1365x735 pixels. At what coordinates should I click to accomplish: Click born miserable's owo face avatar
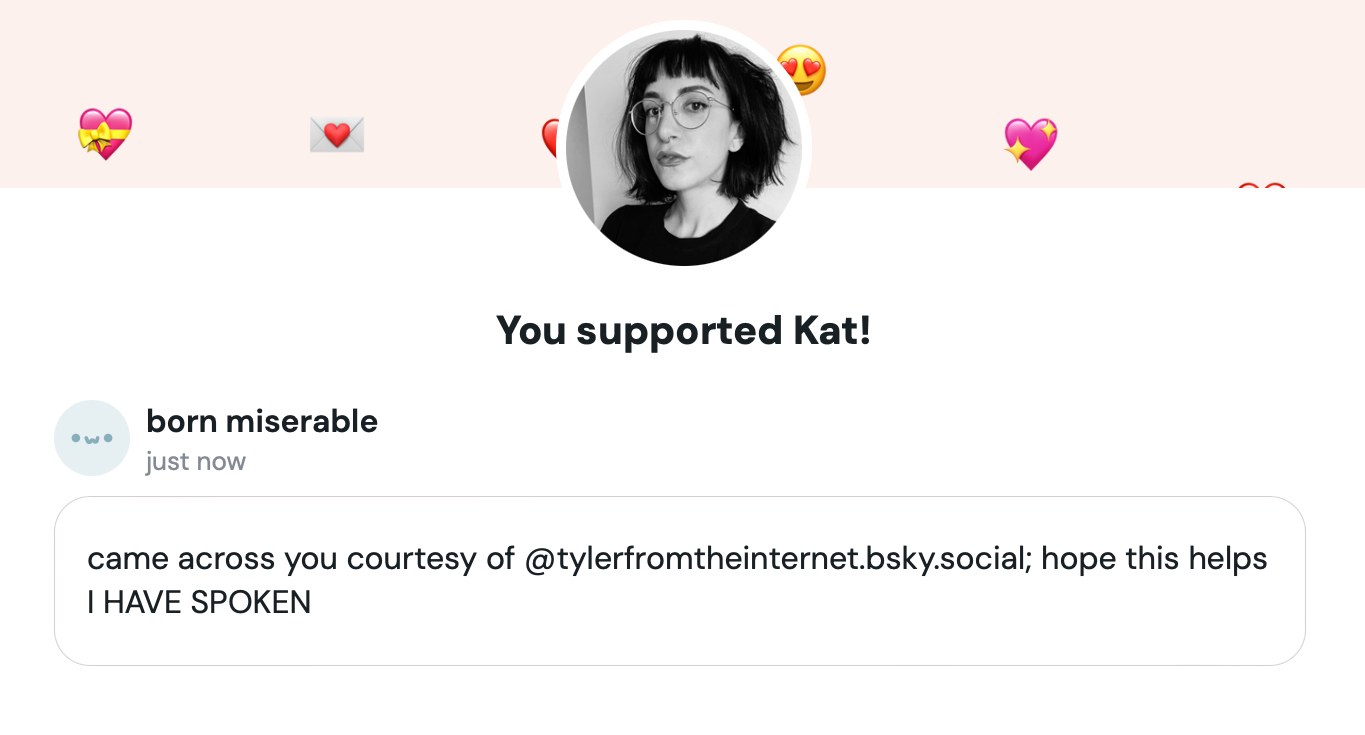[x=92, y=438]
